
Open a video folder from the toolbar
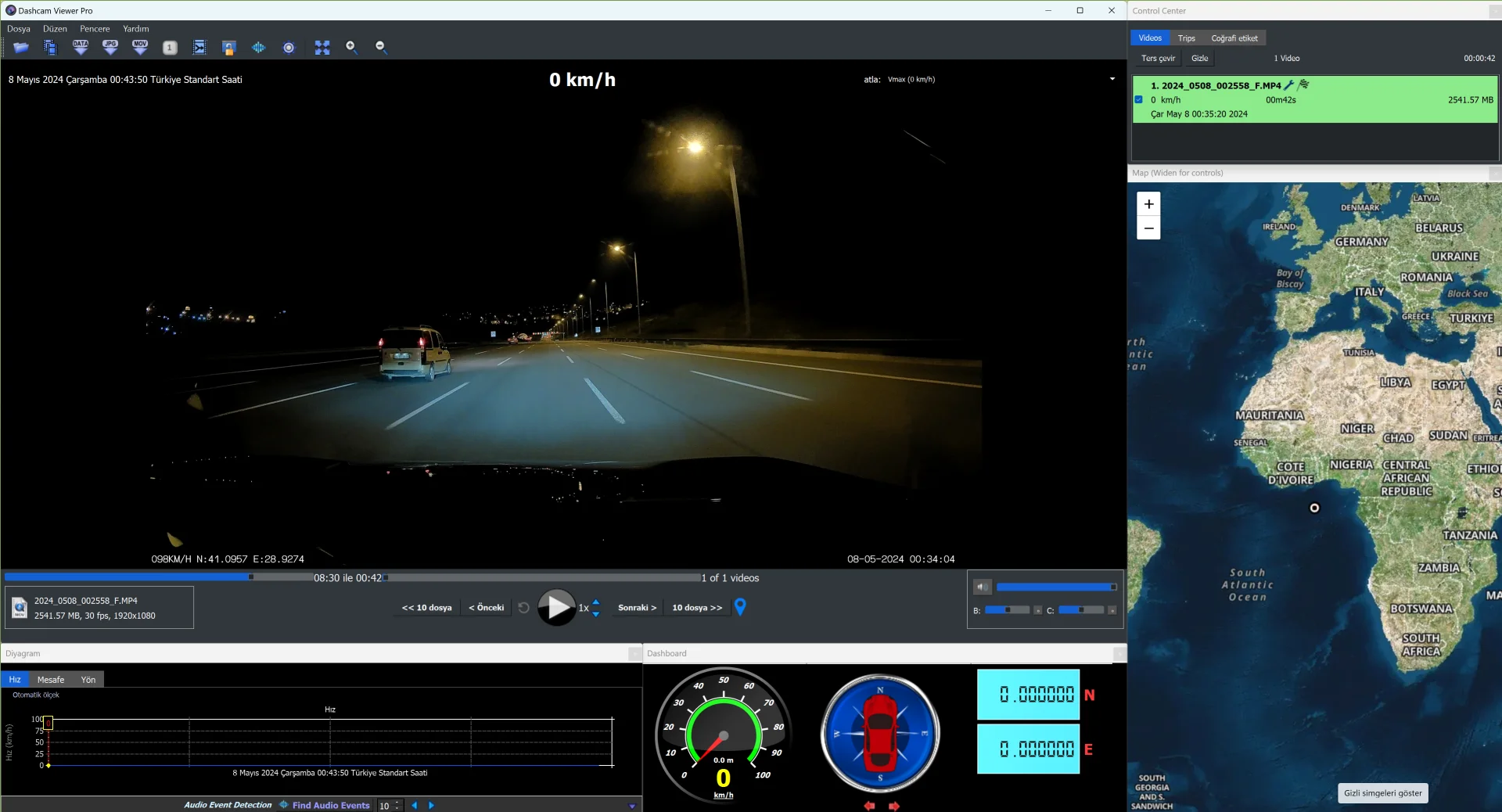pos(21,48)
